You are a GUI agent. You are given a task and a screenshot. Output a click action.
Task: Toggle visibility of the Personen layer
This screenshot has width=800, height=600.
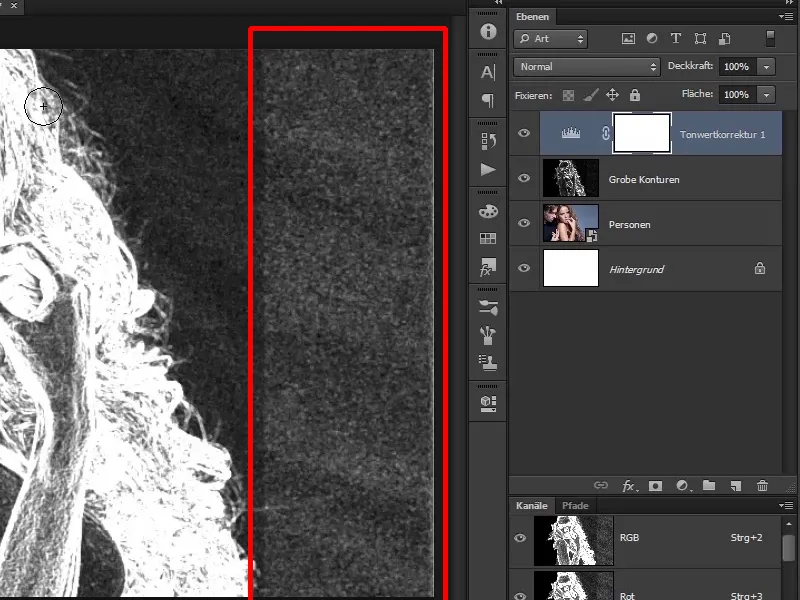(524, 223)
